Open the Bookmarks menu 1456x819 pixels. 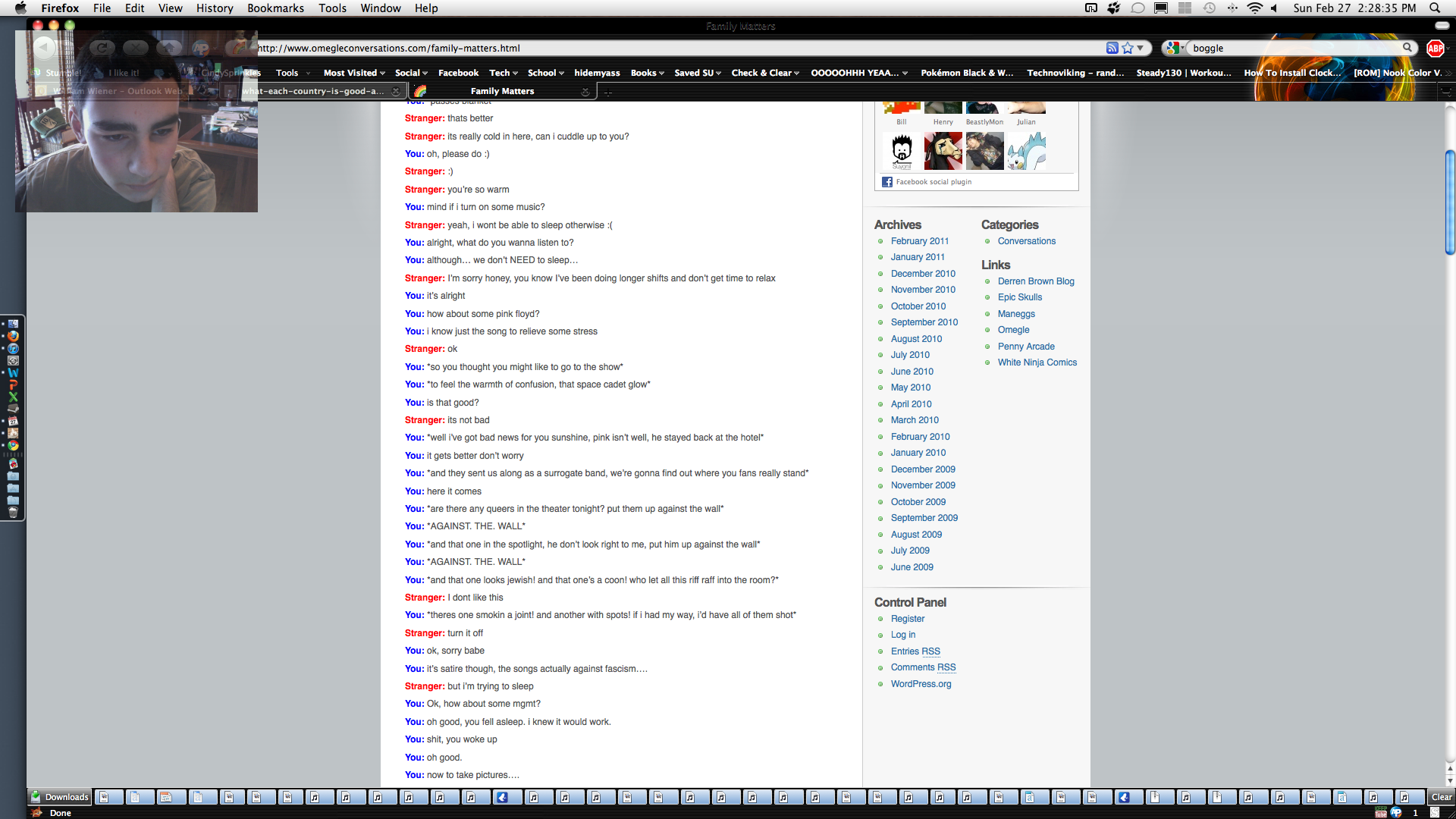coord(275,8)
